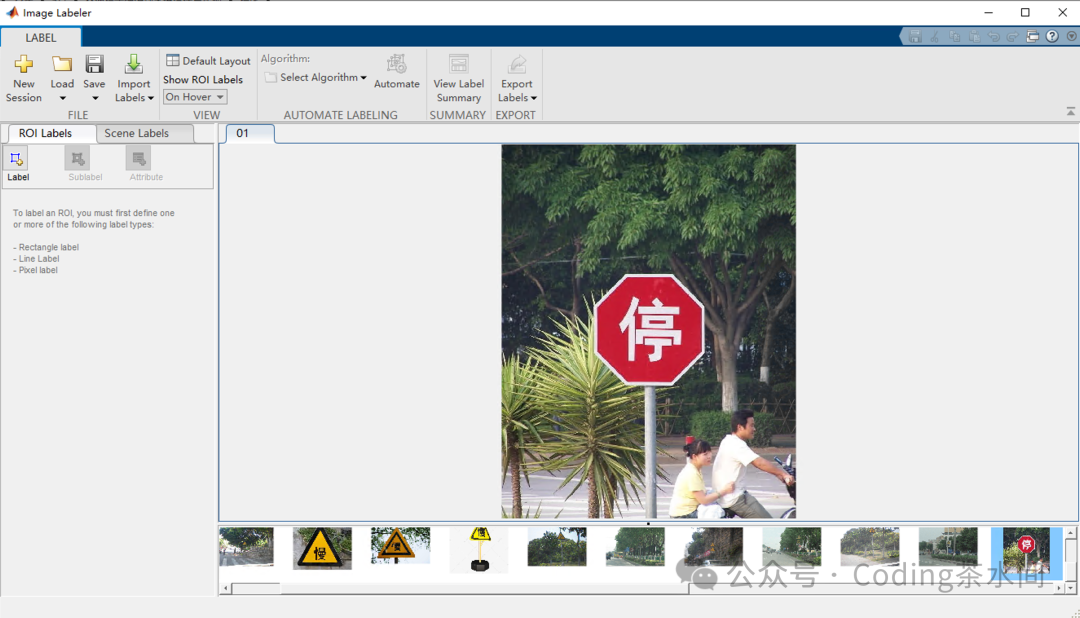The width and height of the screenshot is (1080, 618).
Task: Open the help question mark icon
Action: (1052, 37)
